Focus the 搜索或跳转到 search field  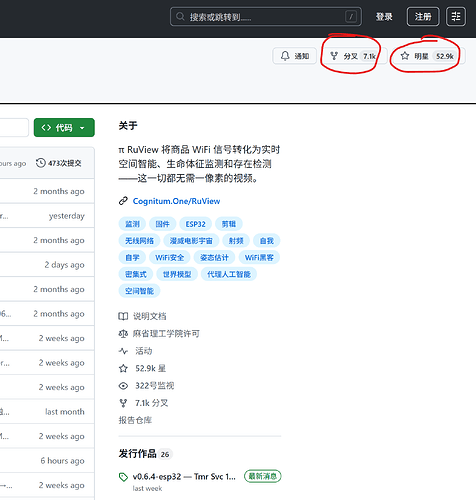click(x=266, y=16)
